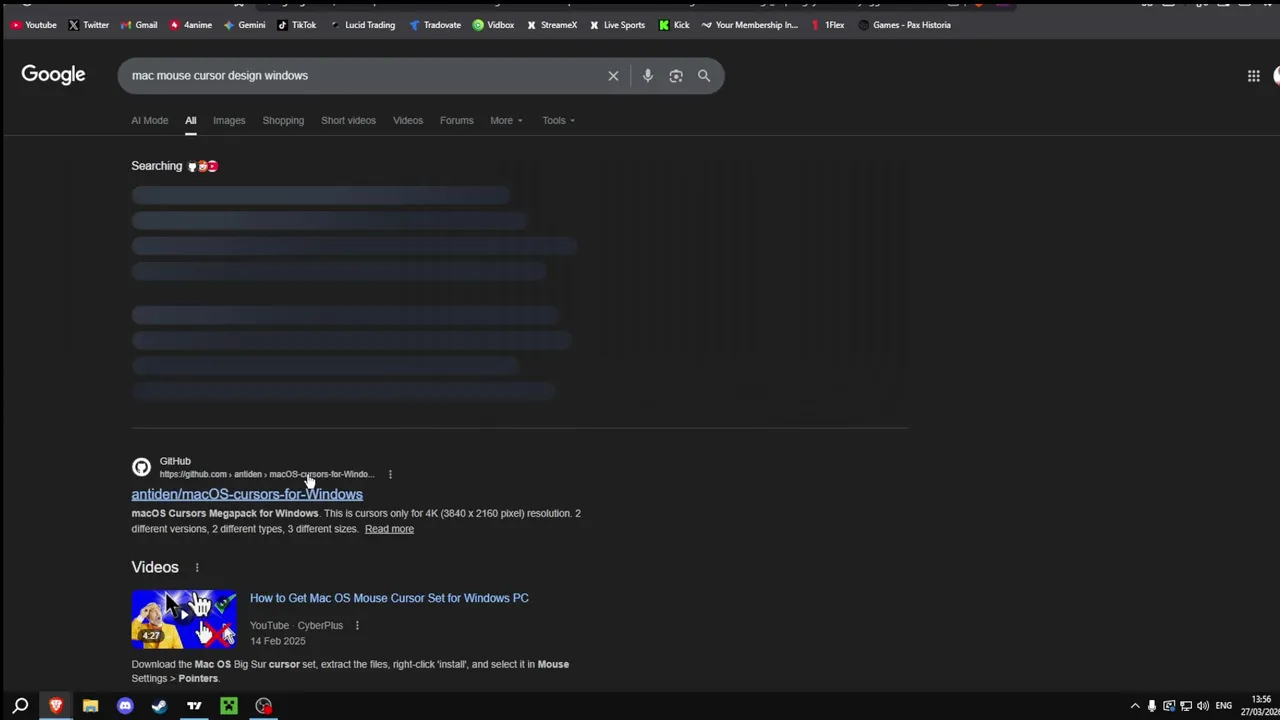Image resolution: width=1280 pixels, height=720 pixels.
Task: Switch to the Videos tab
Action: click(x=408, y=120)
